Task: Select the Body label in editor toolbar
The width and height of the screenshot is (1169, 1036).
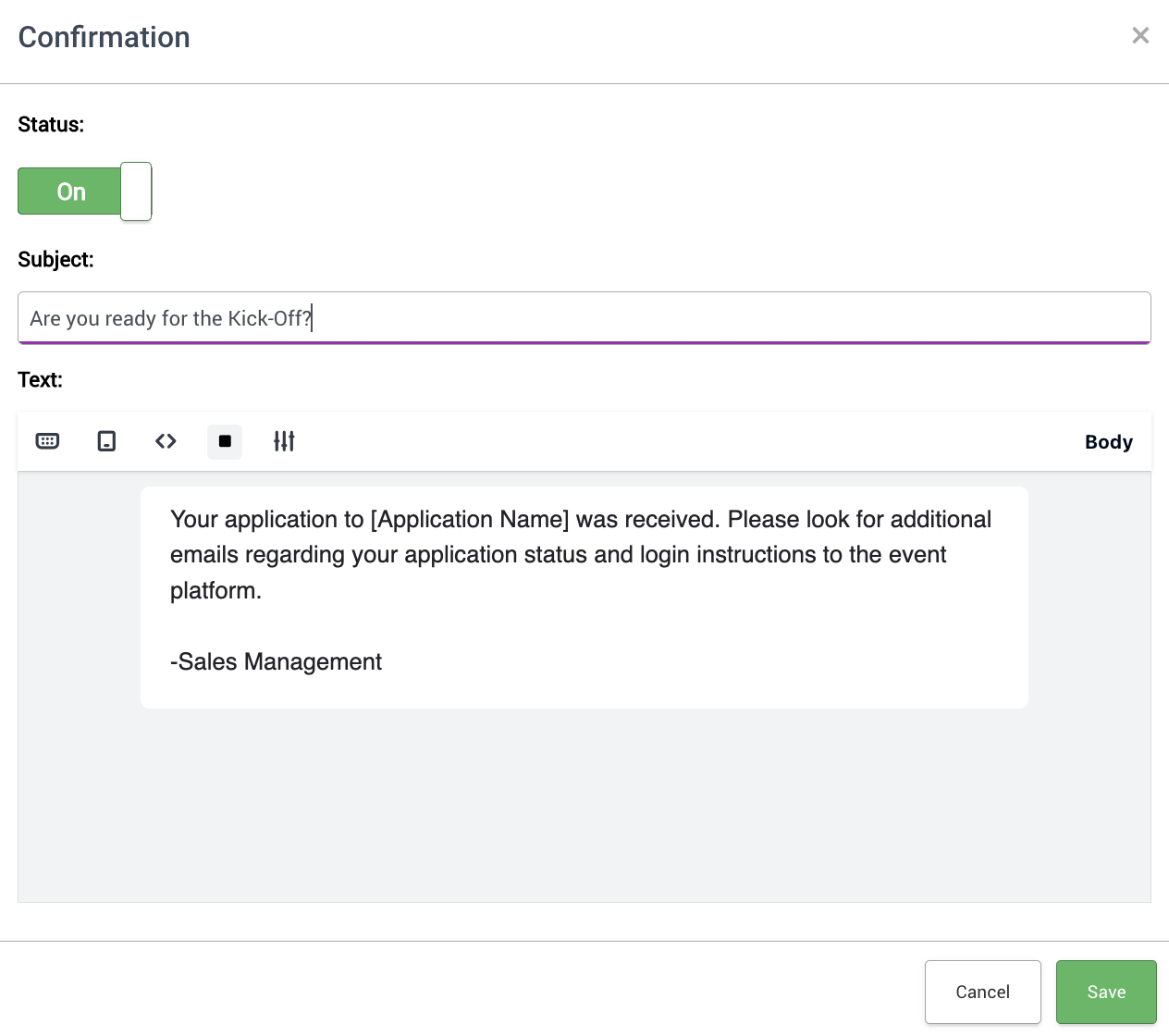Action: coord(1108,442)
